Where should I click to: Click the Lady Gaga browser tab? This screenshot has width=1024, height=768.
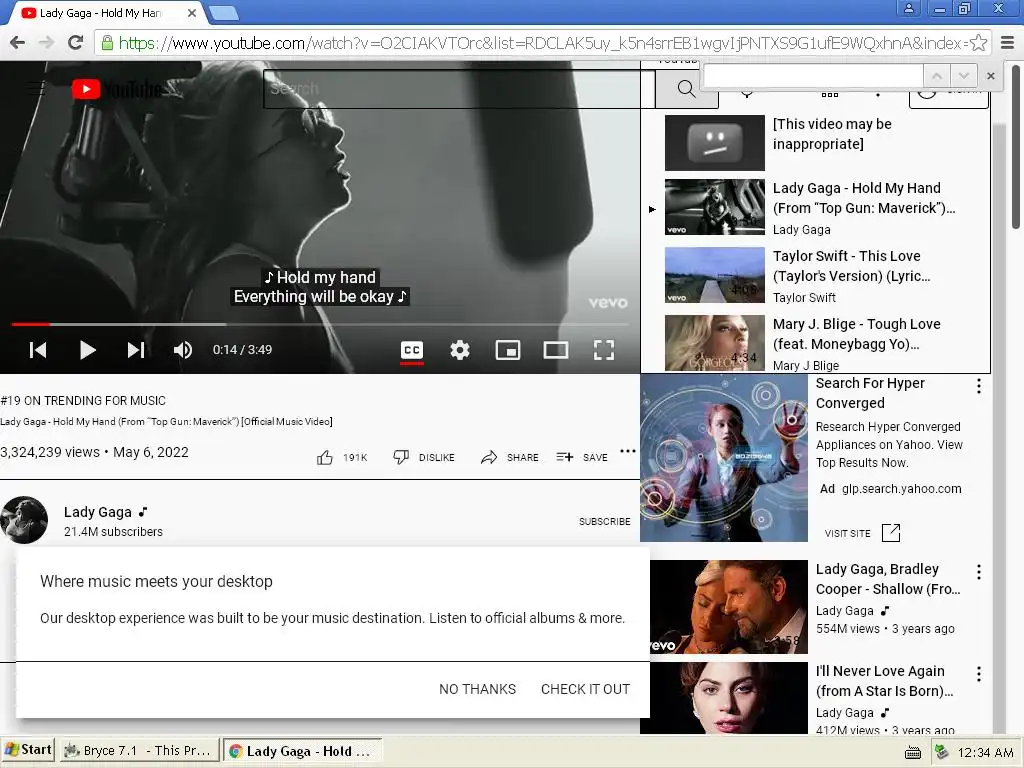click(x=101, y=13)
